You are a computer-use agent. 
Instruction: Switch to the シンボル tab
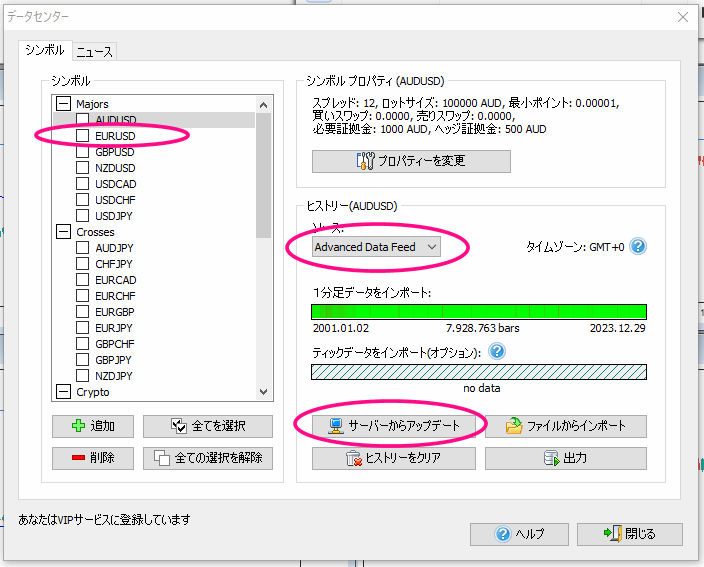[x=44, y=50]
